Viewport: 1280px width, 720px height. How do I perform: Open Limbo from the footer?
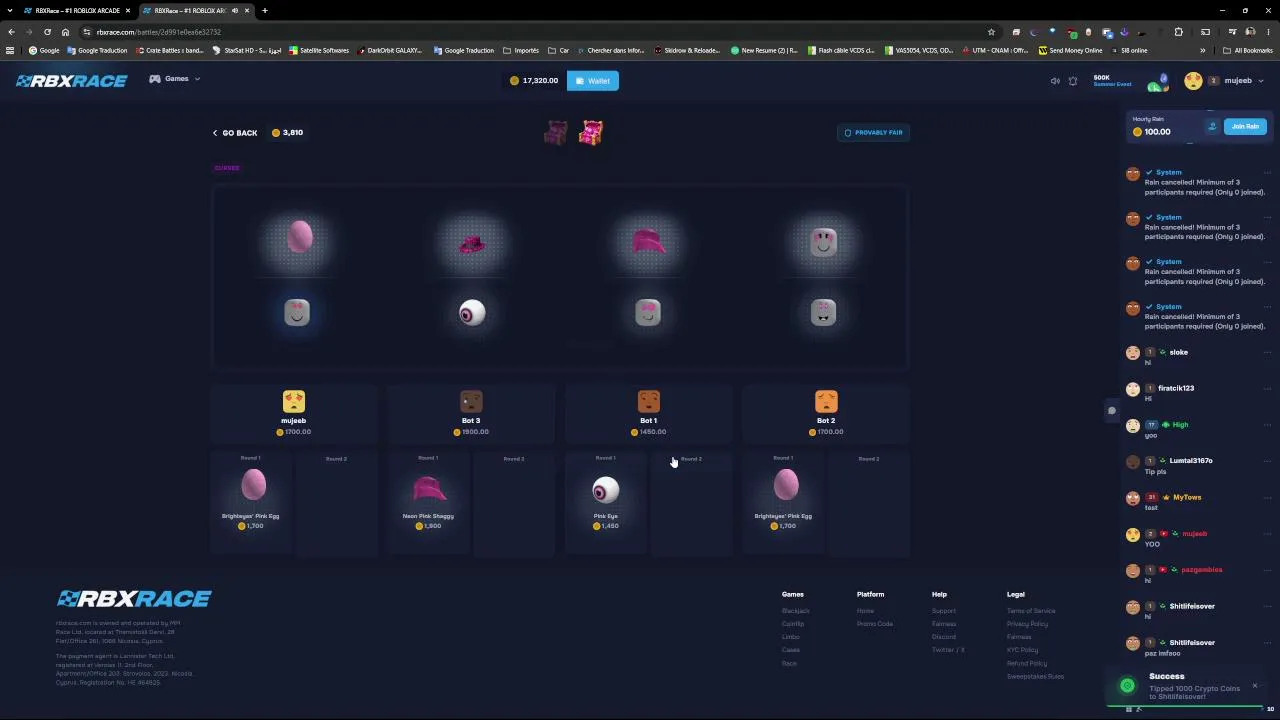point(790,637)
